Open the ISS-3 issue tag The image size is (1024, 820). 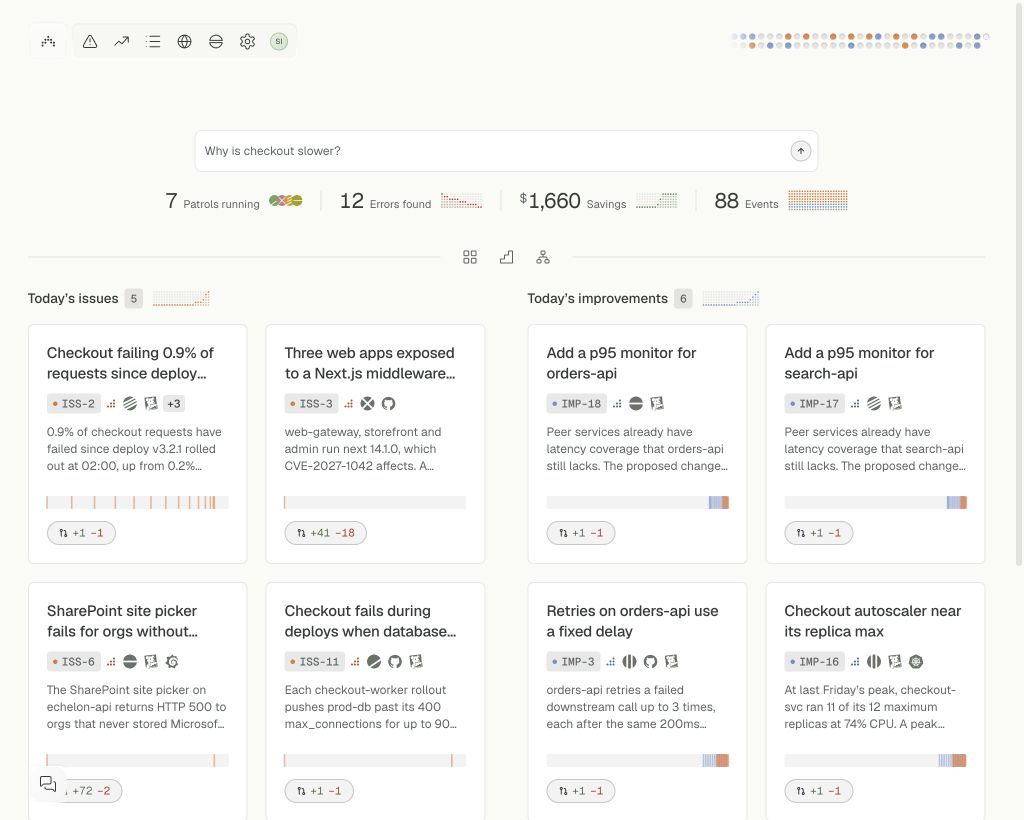[312, 403]
